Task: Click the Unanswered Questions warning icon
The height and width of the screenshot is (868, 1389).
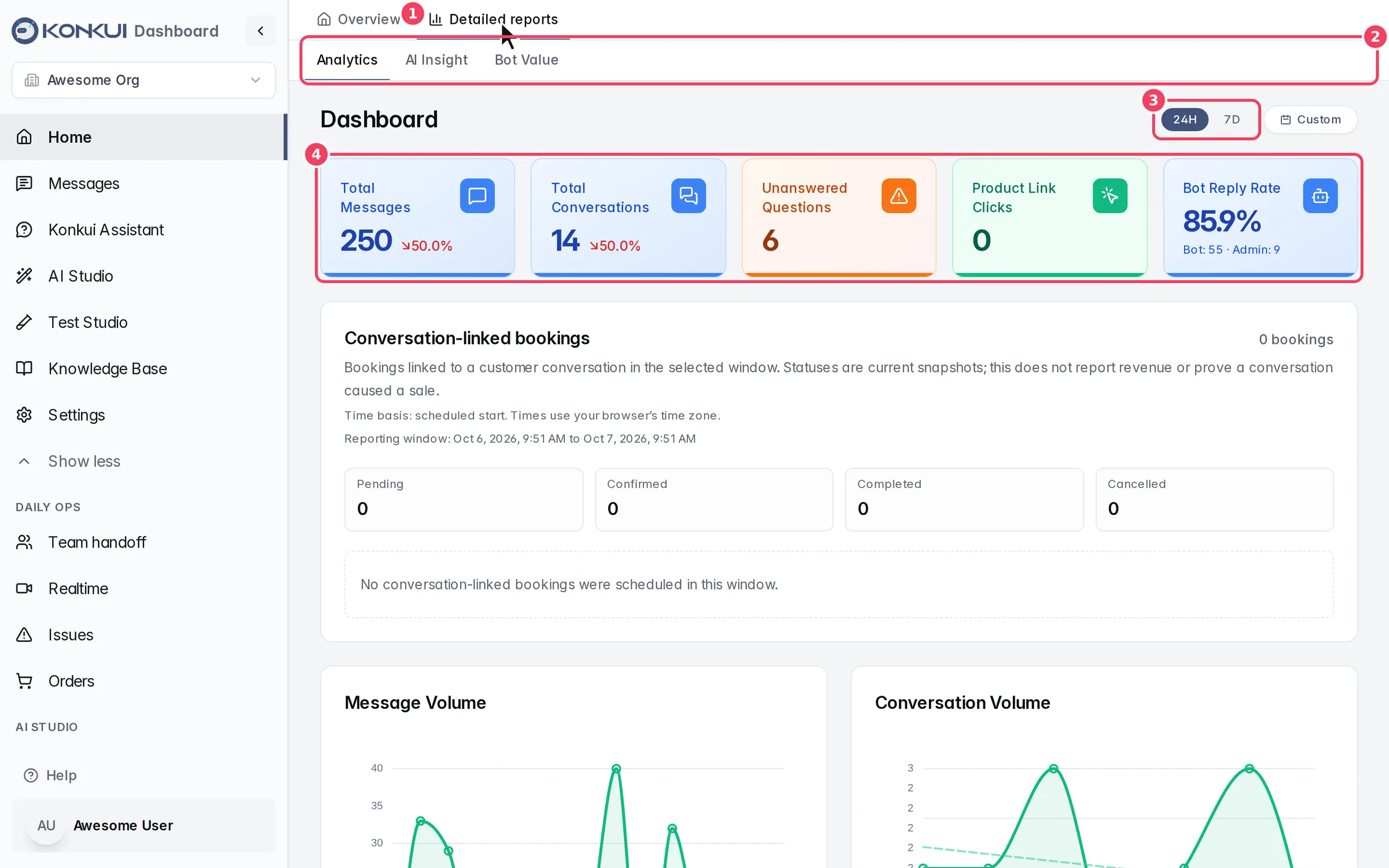Action: pos(899,196)
